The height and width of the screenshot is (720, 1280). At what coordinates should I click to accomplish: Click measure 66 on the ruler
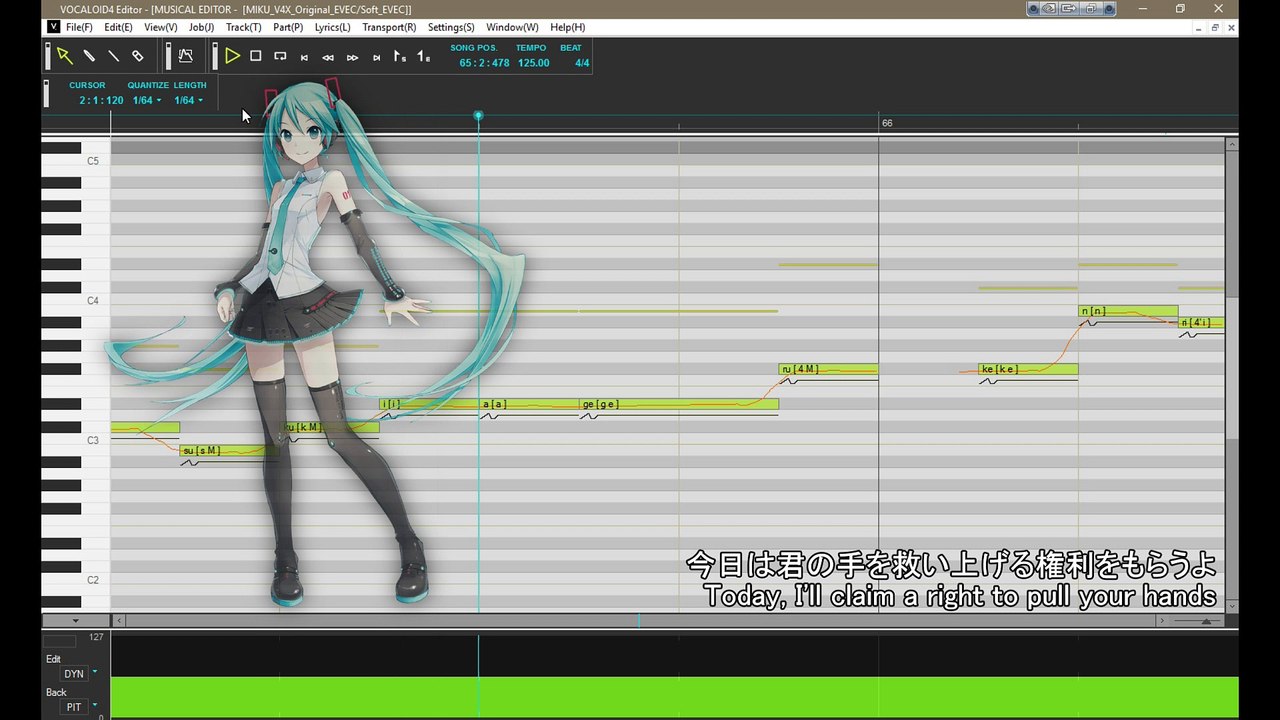pyautogui.click(x=887, y=123)
